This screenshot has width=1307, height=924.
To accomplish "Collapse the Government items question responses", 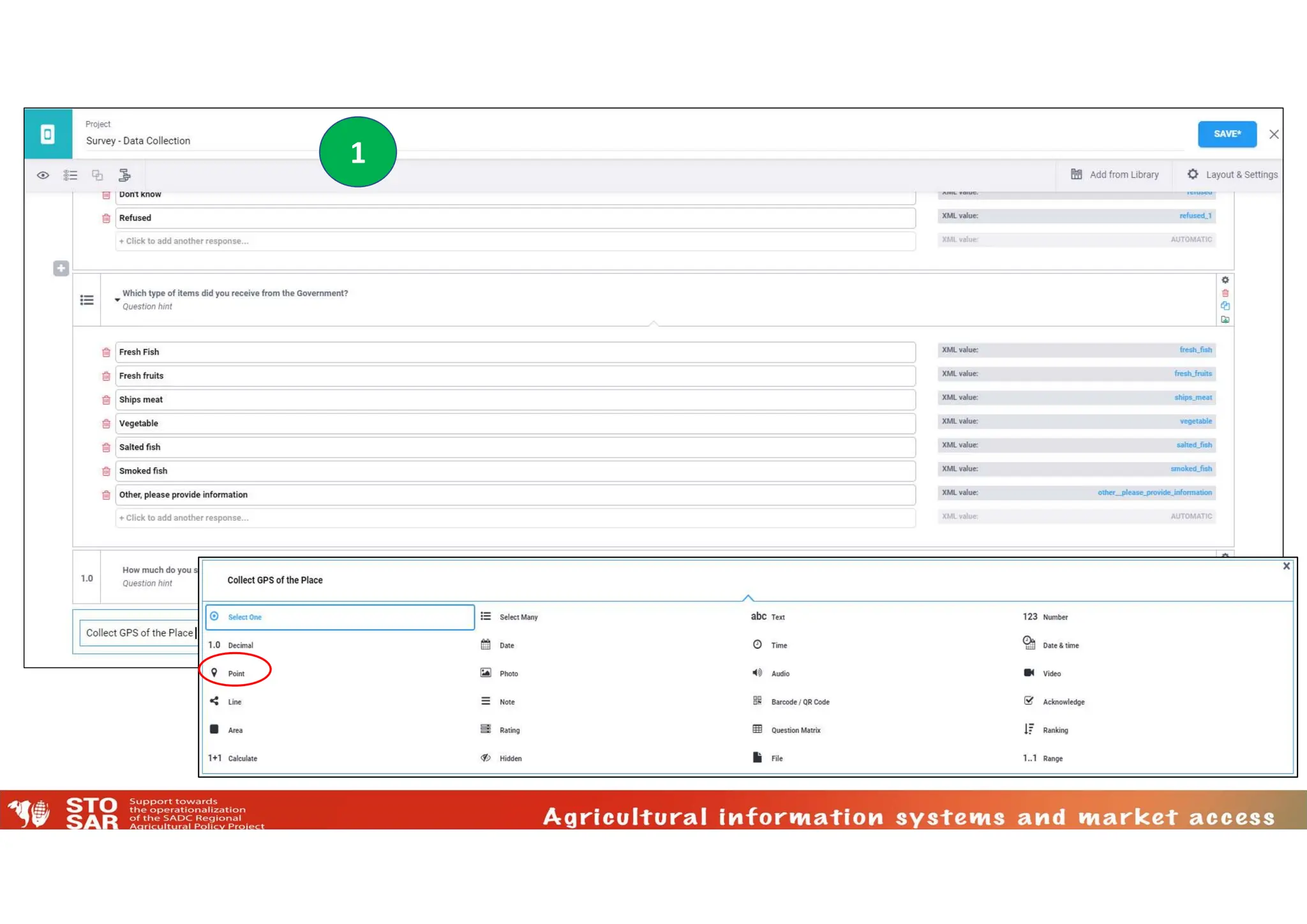I will pos(117,299).
